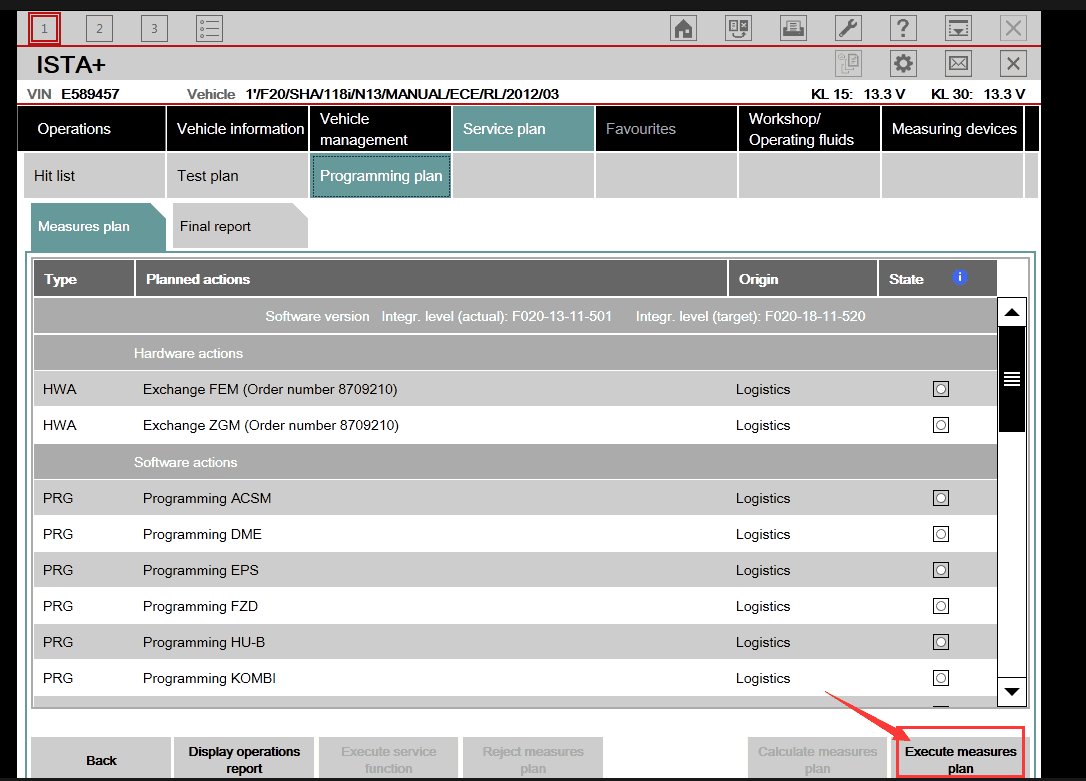Open the envelope feedback icon
Image resolution: width=1086 pixels, height=781 pixels.
(x=958, y=64)
